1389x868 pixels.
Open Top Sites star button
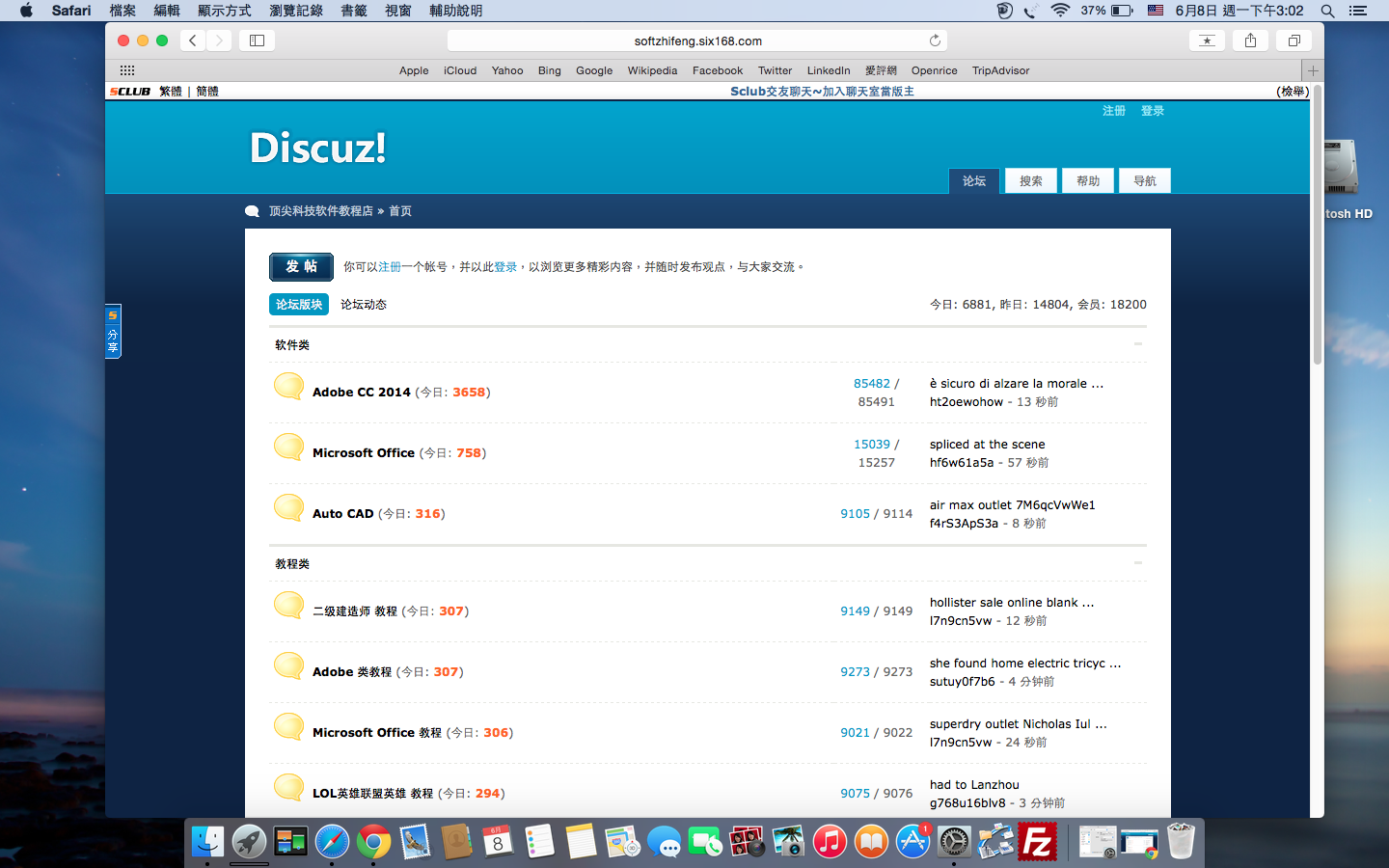(1207, 41)
